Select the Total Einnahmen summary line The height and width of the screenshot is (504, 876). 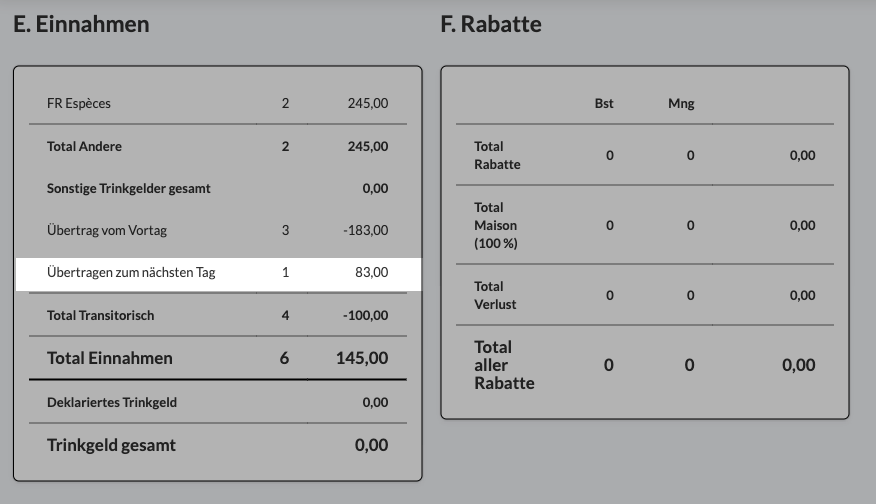pyautogui.click(x=218, y=358)
